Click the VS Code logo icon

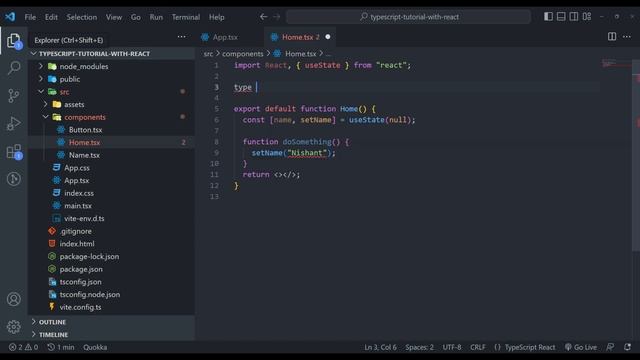tap(10, 17)
